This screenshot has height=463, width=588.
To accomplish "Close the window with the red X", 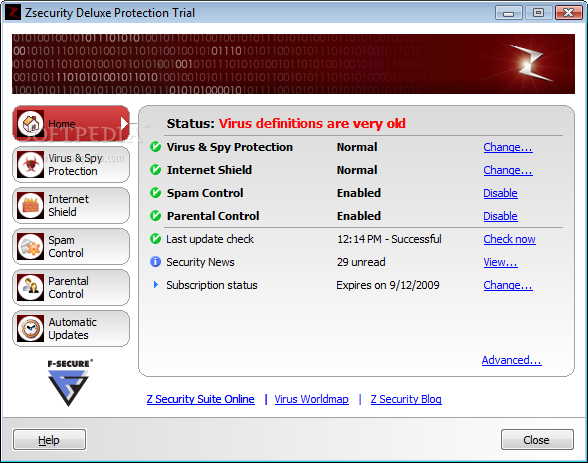I will pyautogui.click(x=568, y=13).
